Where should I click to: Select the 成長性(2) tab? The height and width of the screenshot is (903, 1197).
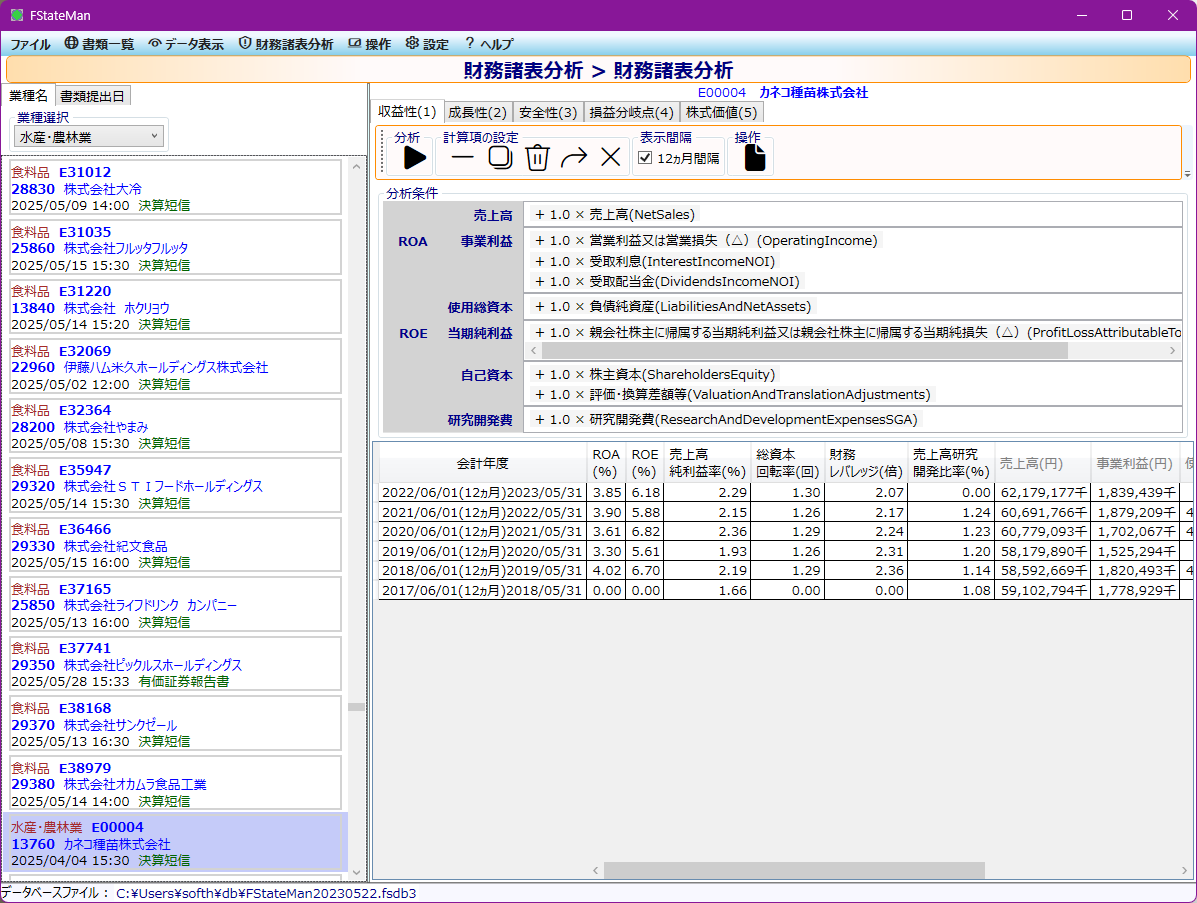(477, 112)
